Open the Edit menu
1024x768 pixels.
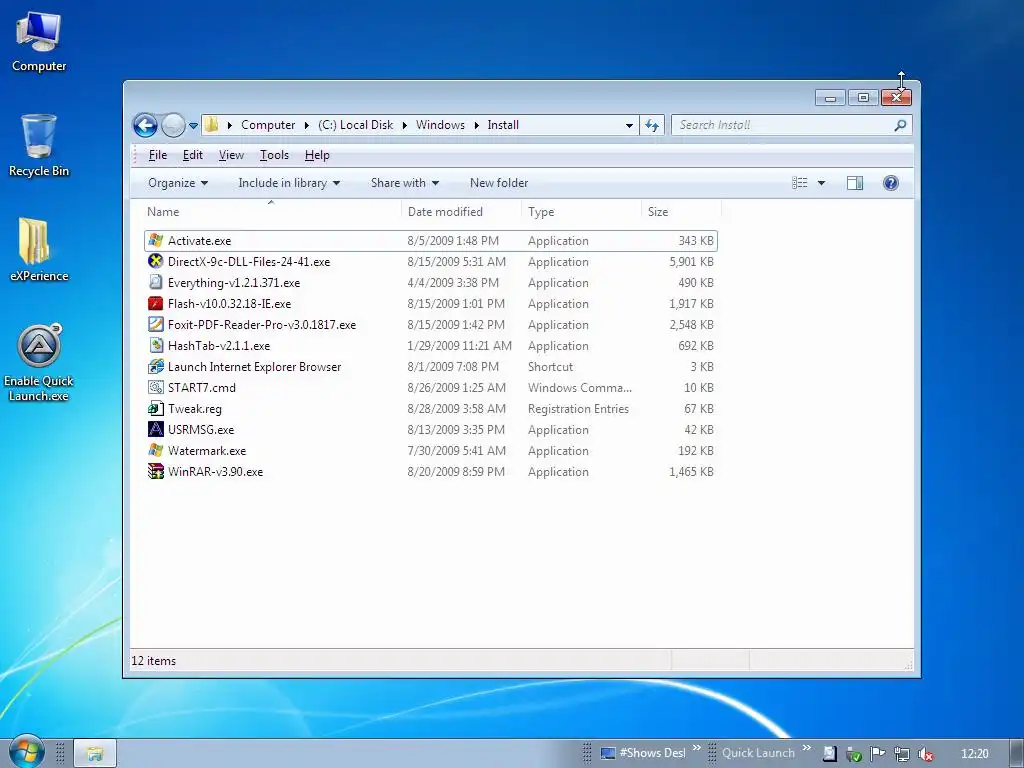click(x=192, y=155)
